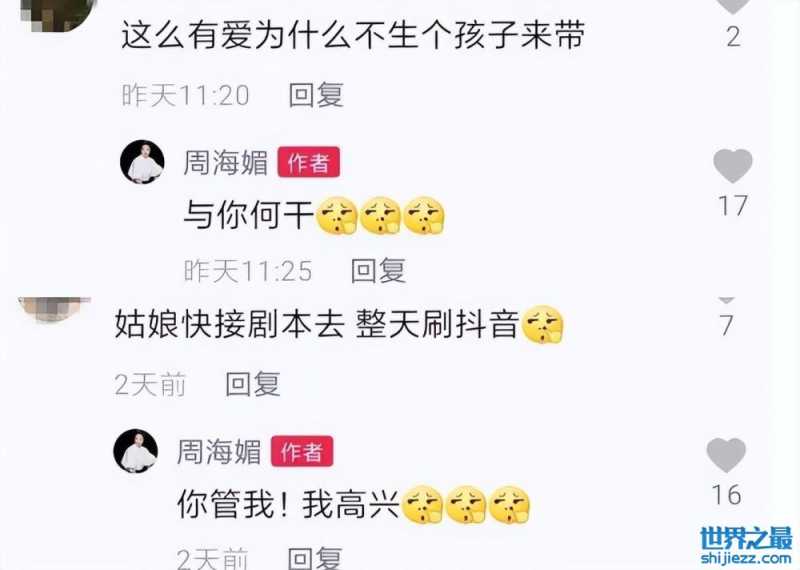The width and height of the screenshot is (800, 570).
Task: Tap the 作者 badge in the 与你何干 reply
Action: pos(309,162)
